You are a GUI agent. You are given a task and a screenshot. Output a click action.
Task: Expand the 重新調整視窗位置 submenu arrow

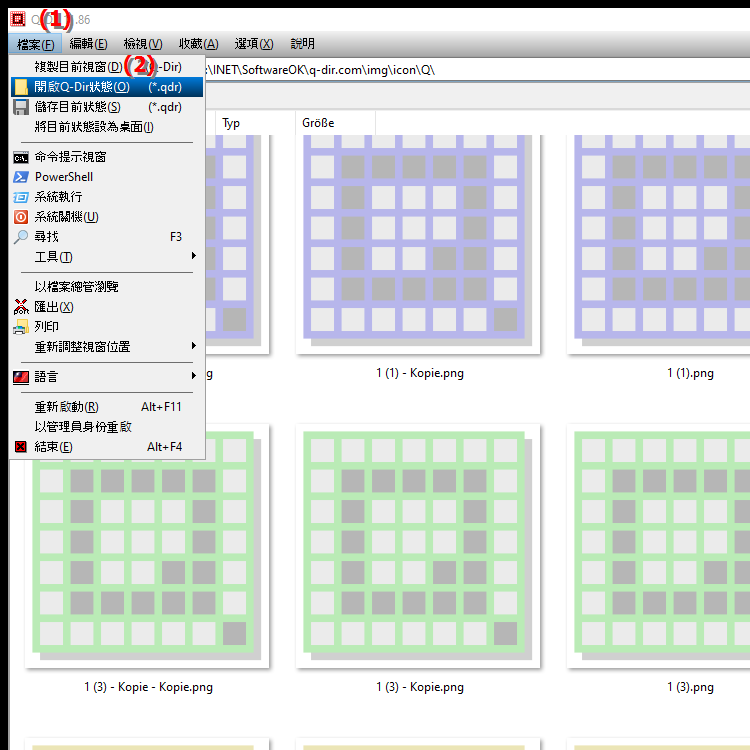194,346
